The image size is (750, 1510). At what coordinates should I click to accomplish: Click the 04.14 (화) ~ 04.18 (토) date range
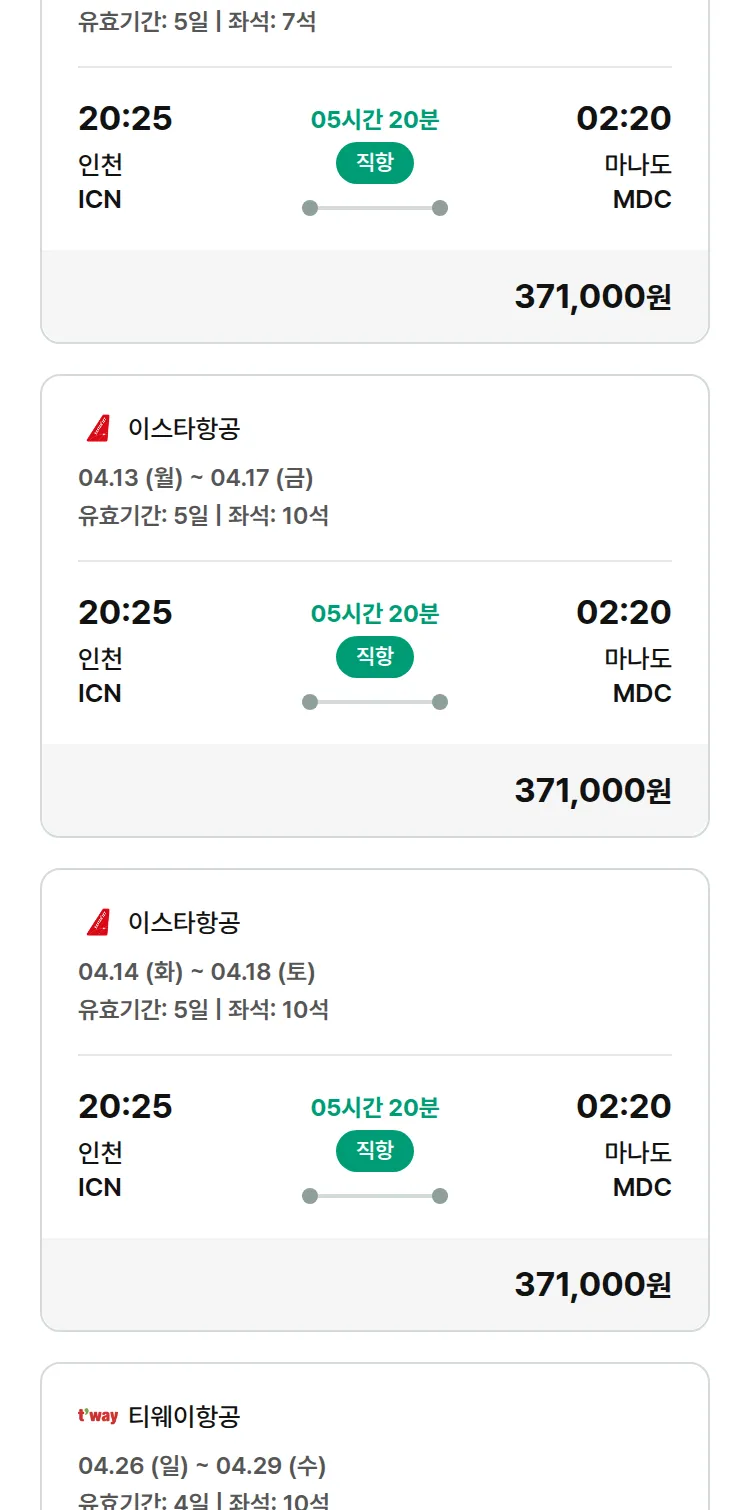[x=197, y=972]
